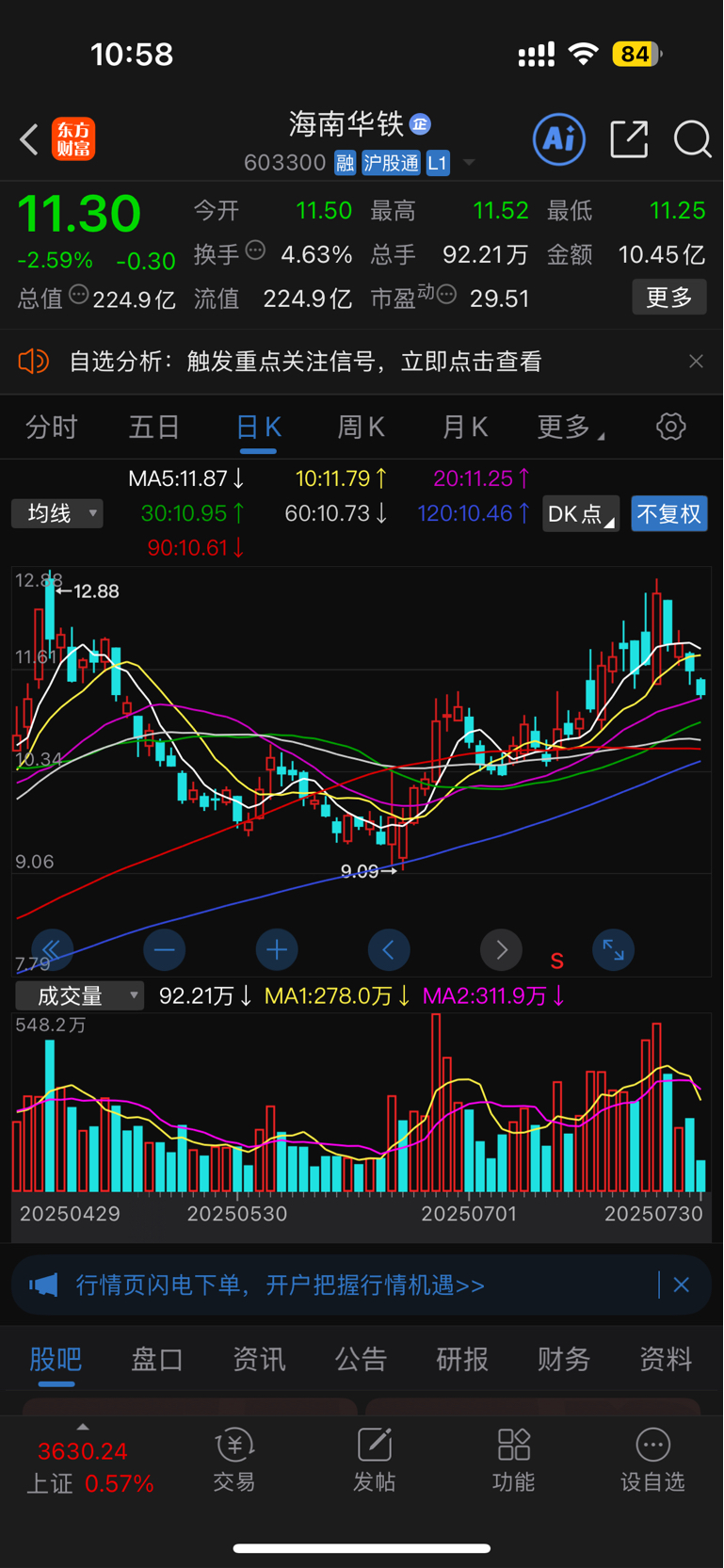Dismiss the 自选分析 notice
This screenshot has width=724, height=1568.
696,362
